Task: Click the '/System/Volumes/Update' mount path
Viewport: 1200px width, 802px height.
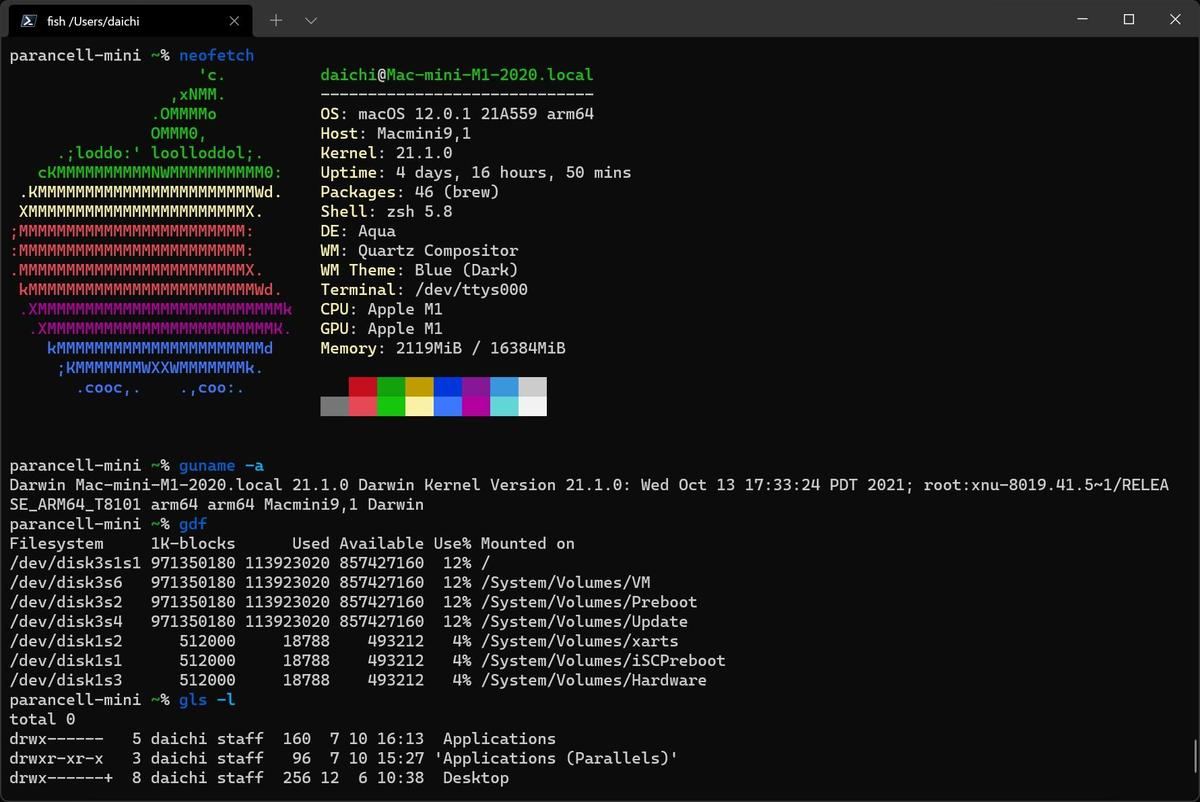Action: click(x=584, y=621)
